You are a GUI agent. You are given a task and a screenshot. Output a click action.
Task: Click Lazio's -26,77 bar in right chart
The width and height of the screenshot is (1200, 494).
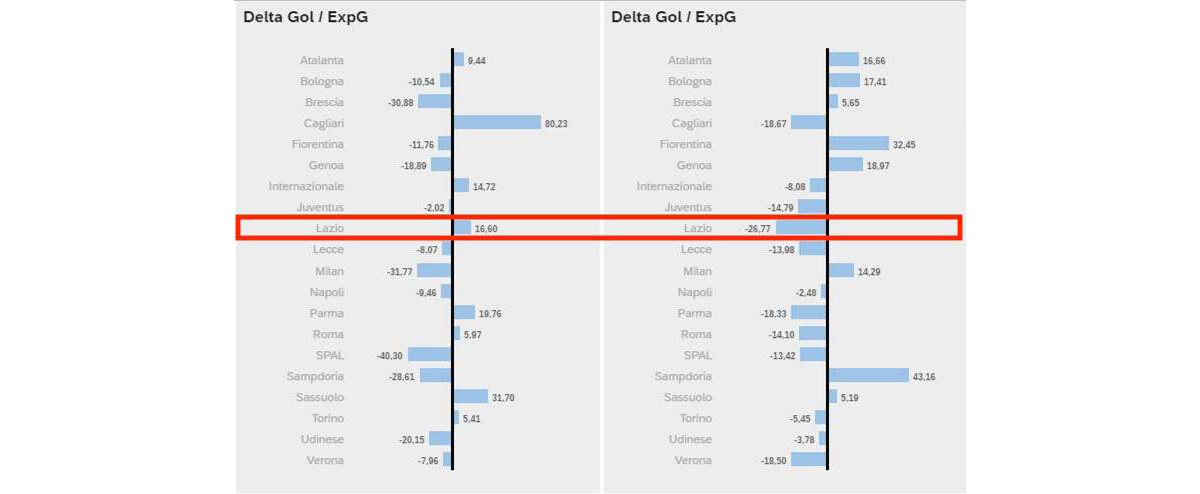(801, 228)
